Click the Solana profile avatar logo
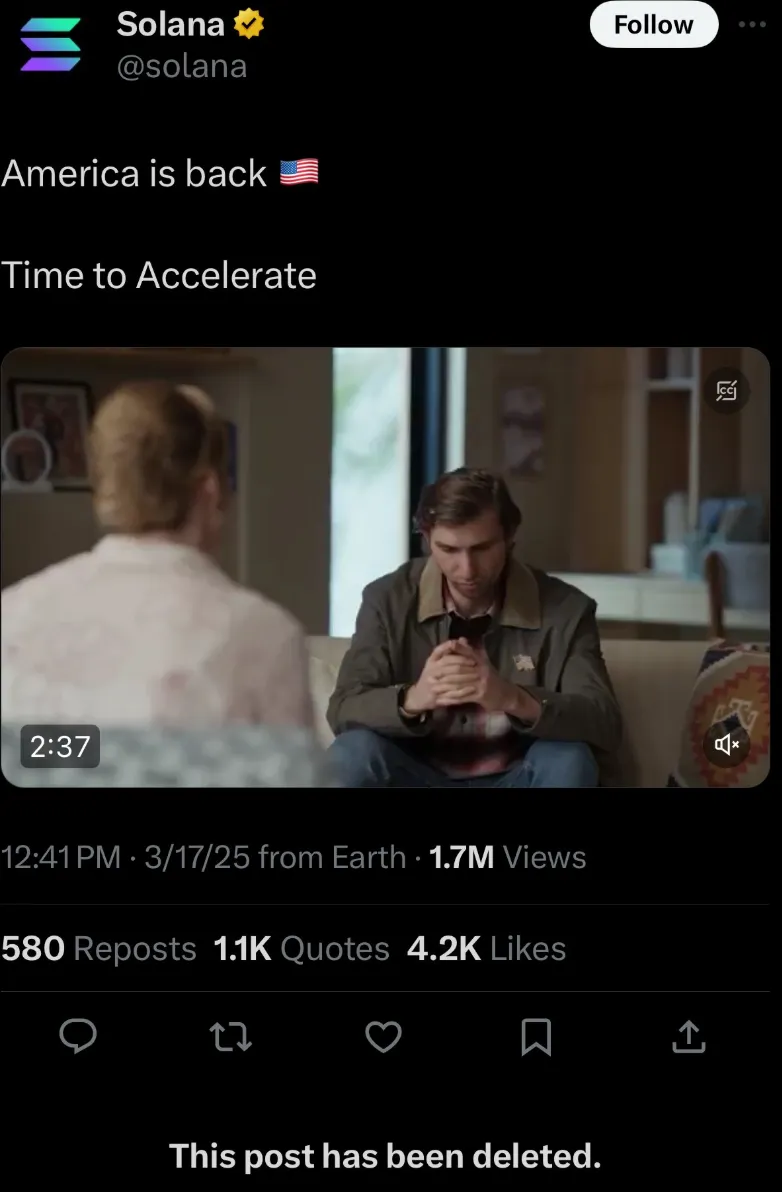The image size is (782, 1192). point(50,44)
